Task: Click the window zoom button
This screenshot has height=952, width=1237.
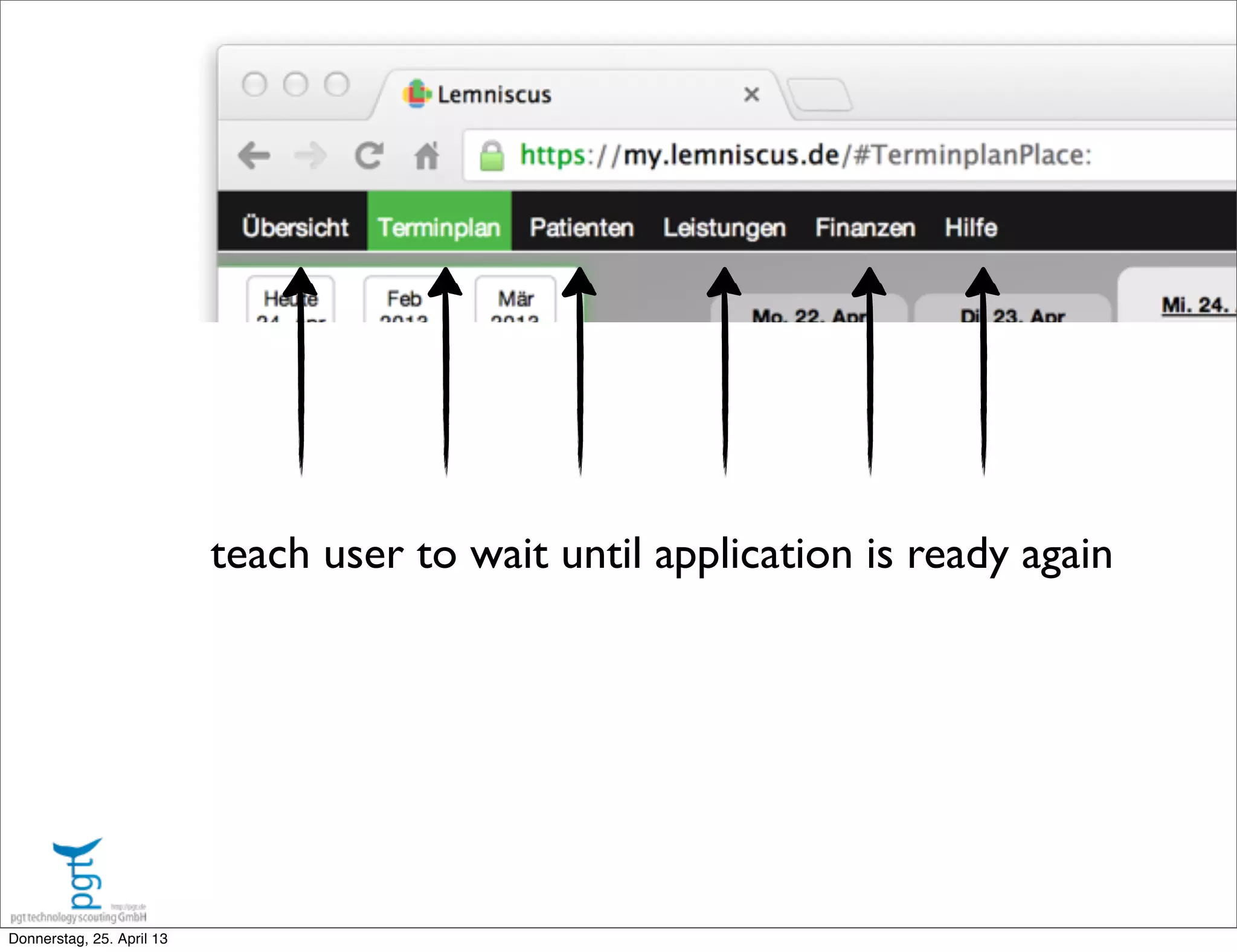Action: tap(336, 84)
